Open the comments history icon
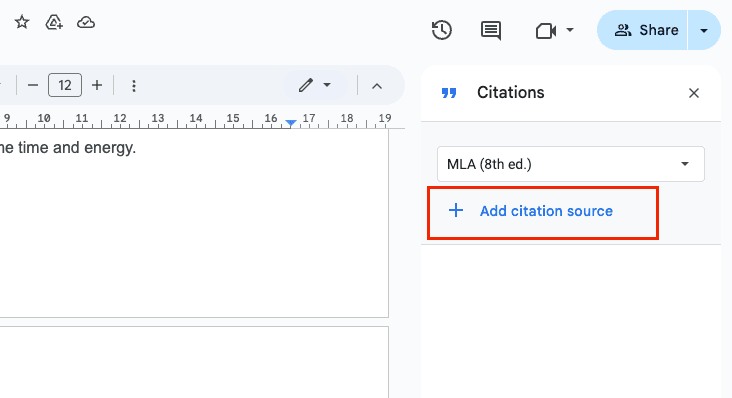The height and width of the screenshot is (398, 732). (491, 30)
